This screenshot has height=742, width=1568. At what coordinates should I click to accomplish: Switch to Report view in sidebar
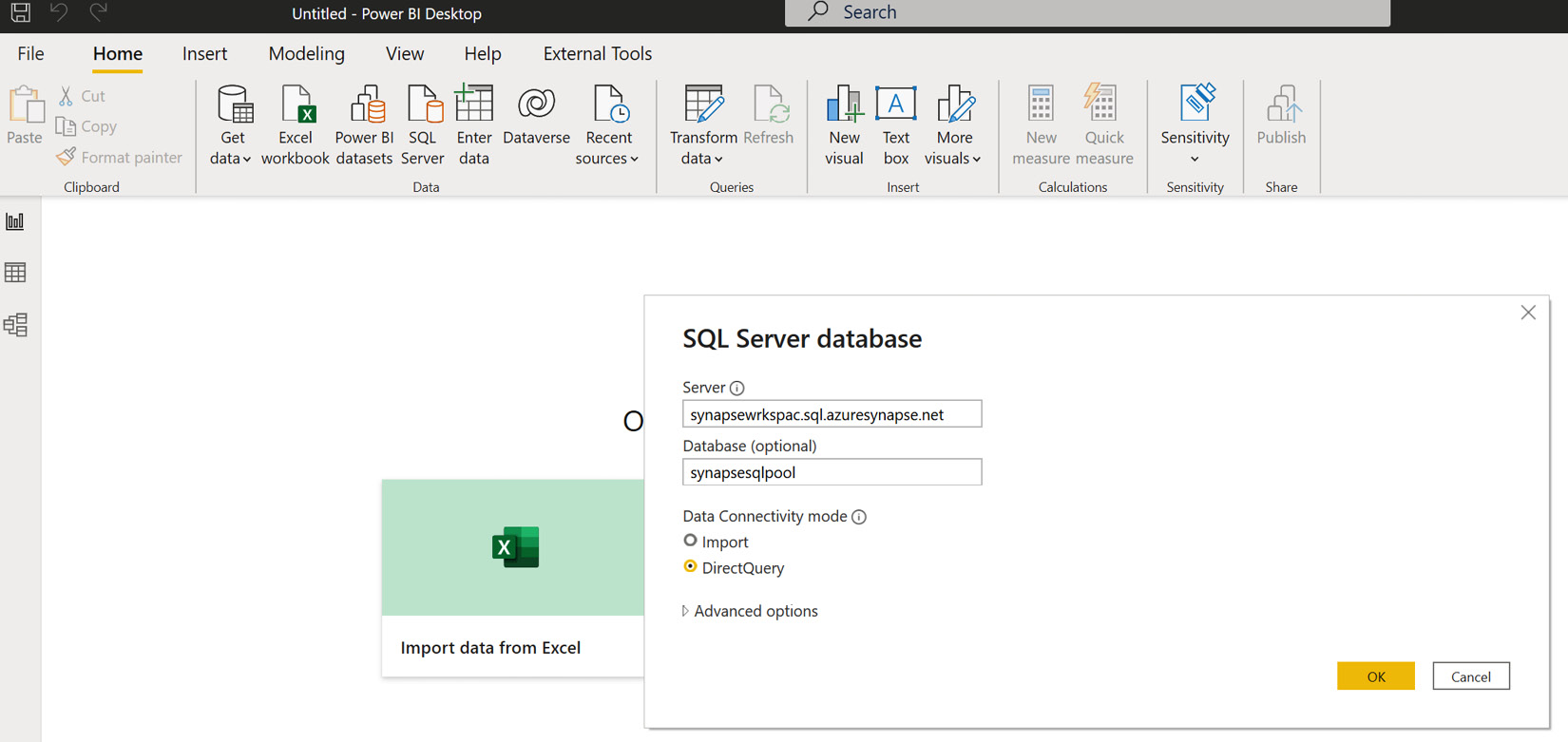coord(15,221)
